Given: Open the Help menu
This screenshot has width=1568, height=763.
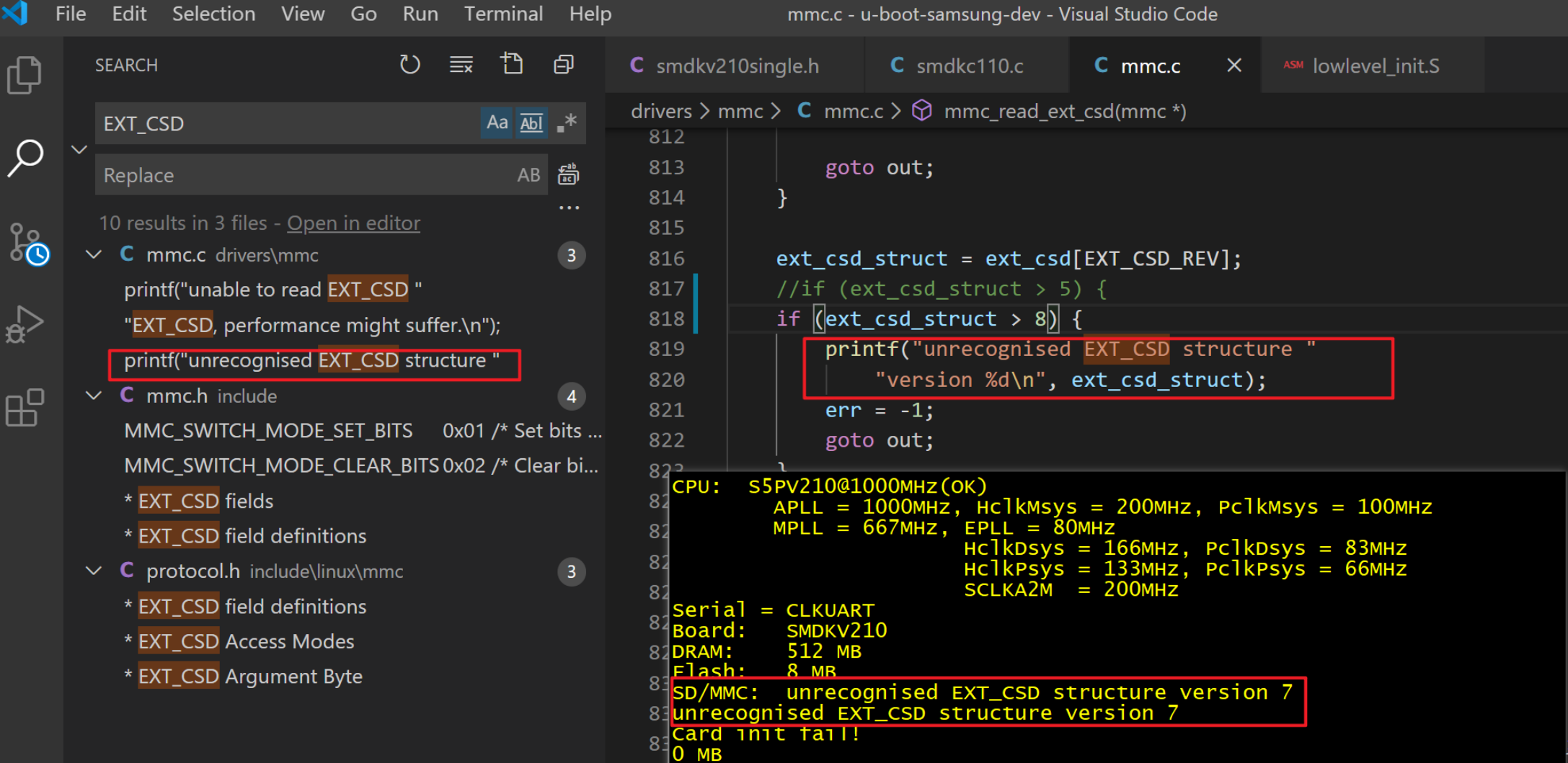Looking at the screenshot, I should click(590, 14).
